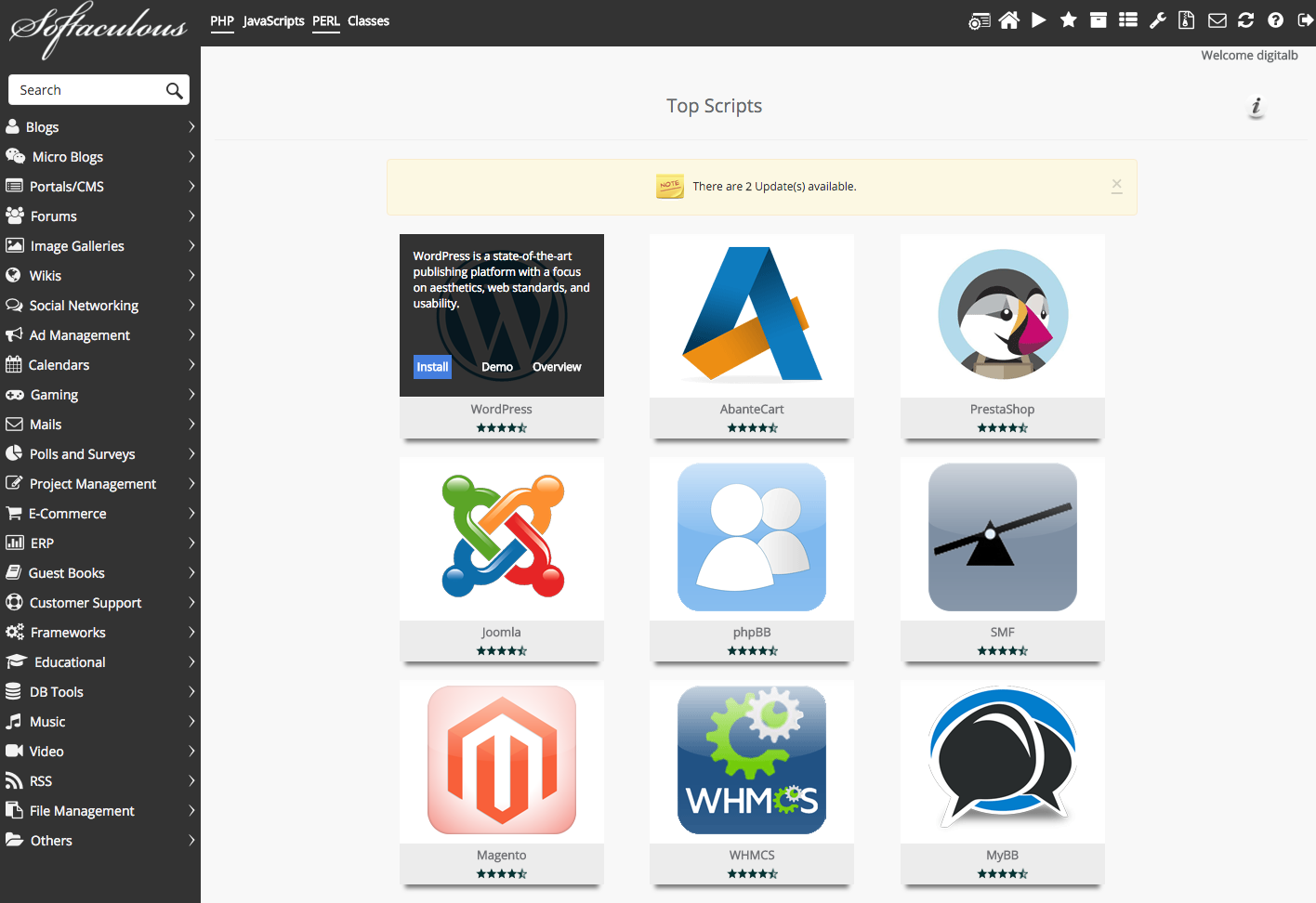Viewport: 1316px width, 903px height.
Task: Click the Search input field
Action: (x=88, y=89)
